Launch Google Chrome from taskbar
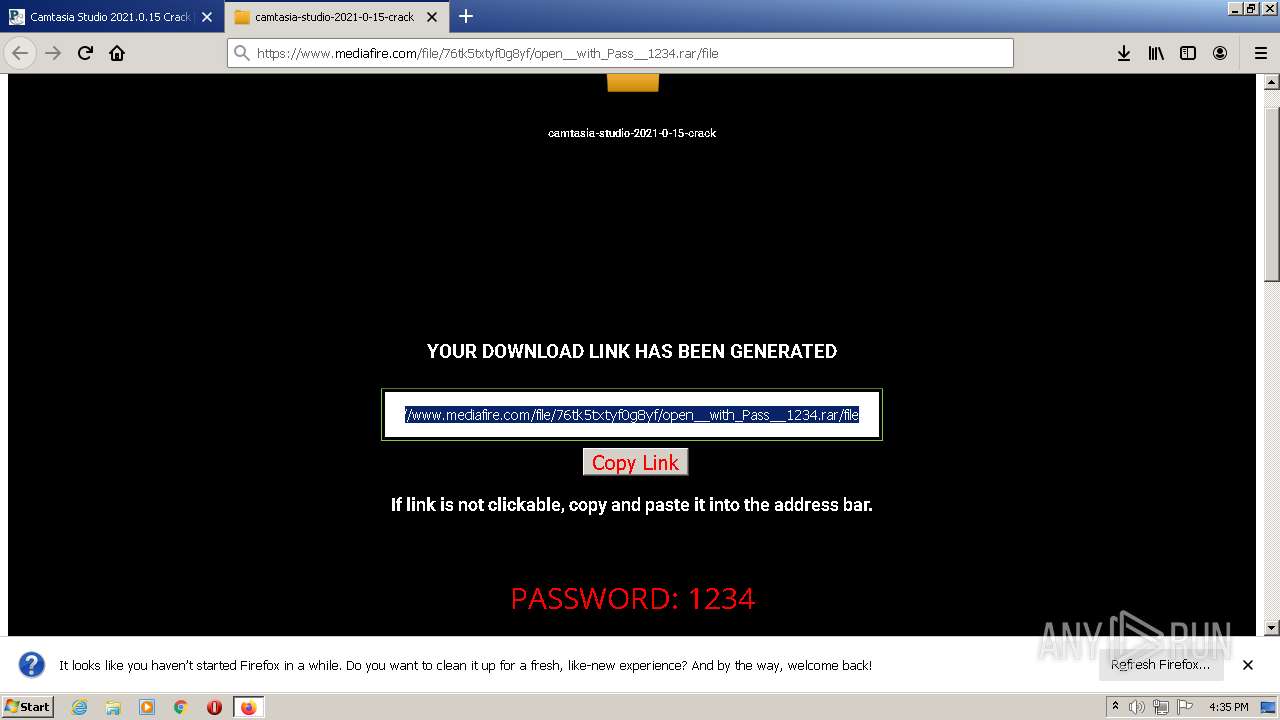 181,707
